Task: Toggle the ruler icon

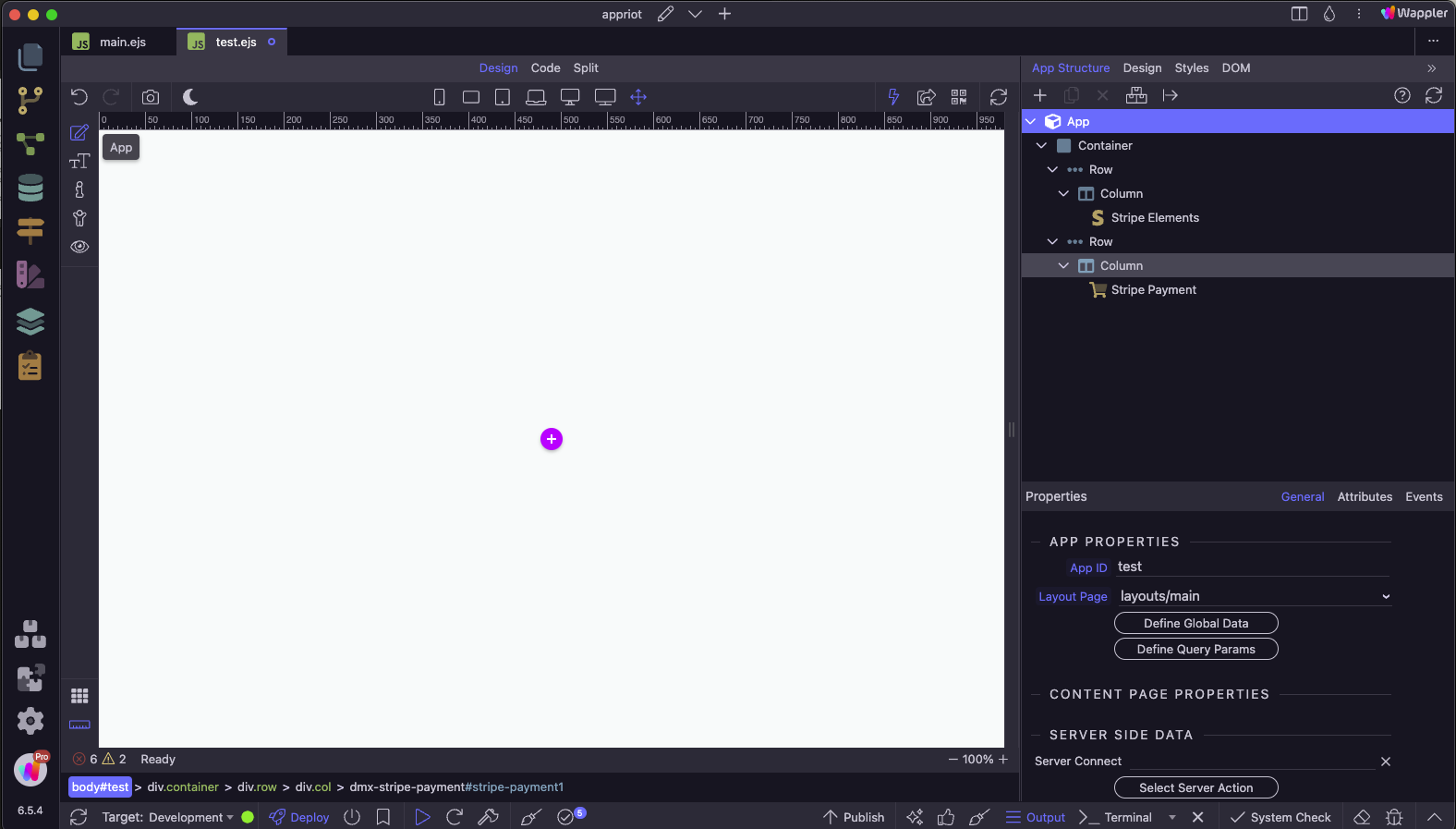Action: point(79,725)
